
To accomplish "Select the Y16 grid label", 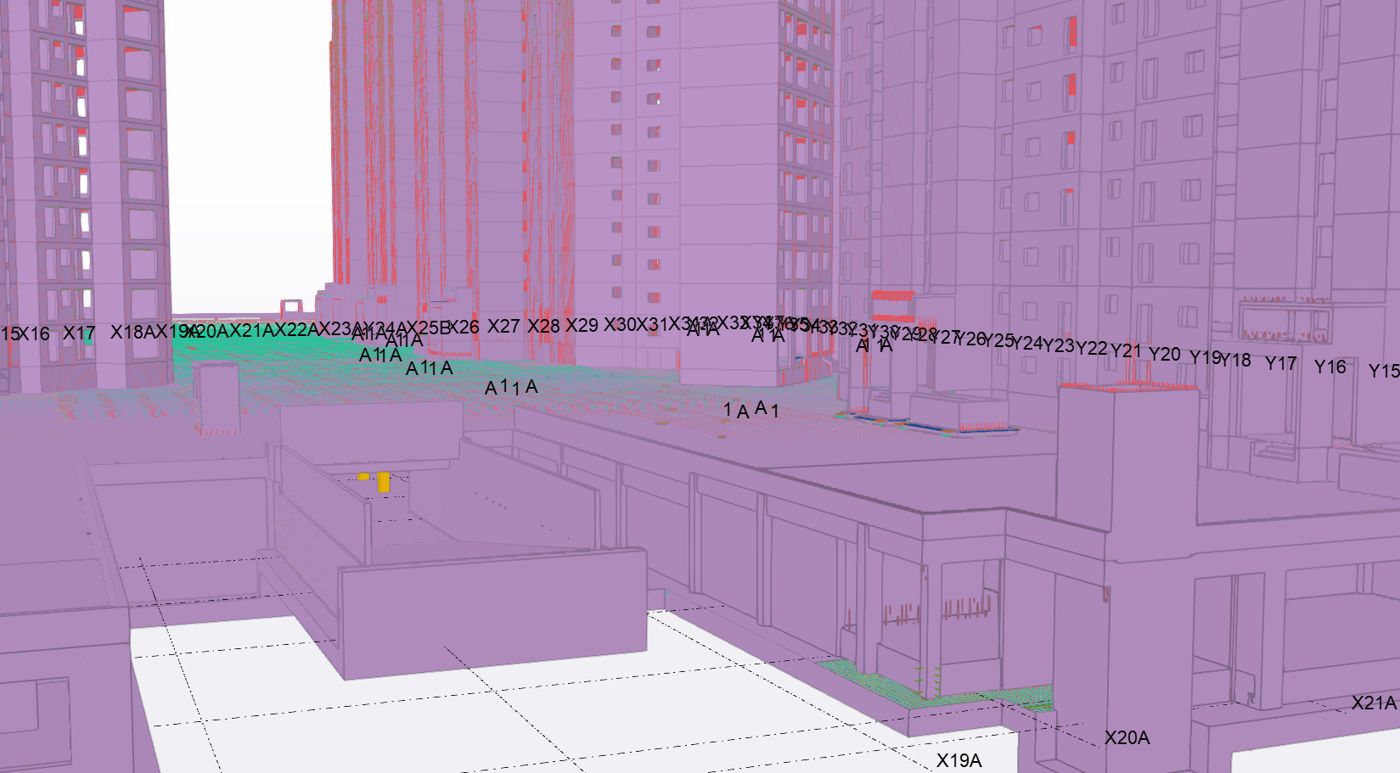I will 1330,367.
